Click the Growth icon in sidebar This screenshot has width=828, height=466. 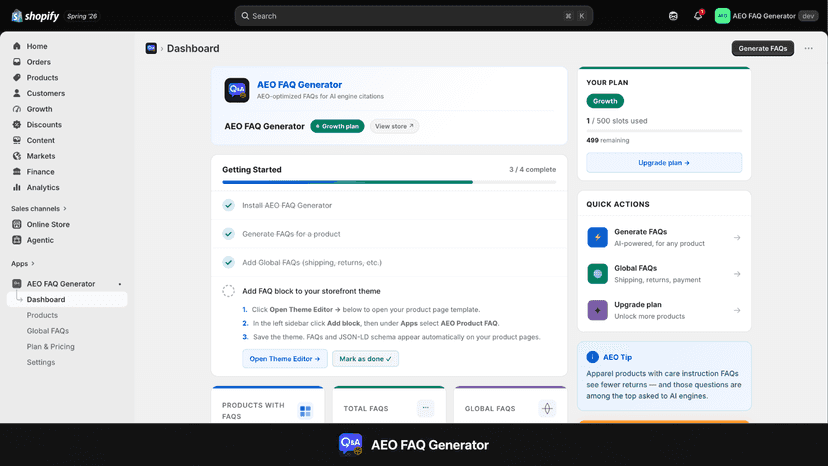tap(17, 109)
